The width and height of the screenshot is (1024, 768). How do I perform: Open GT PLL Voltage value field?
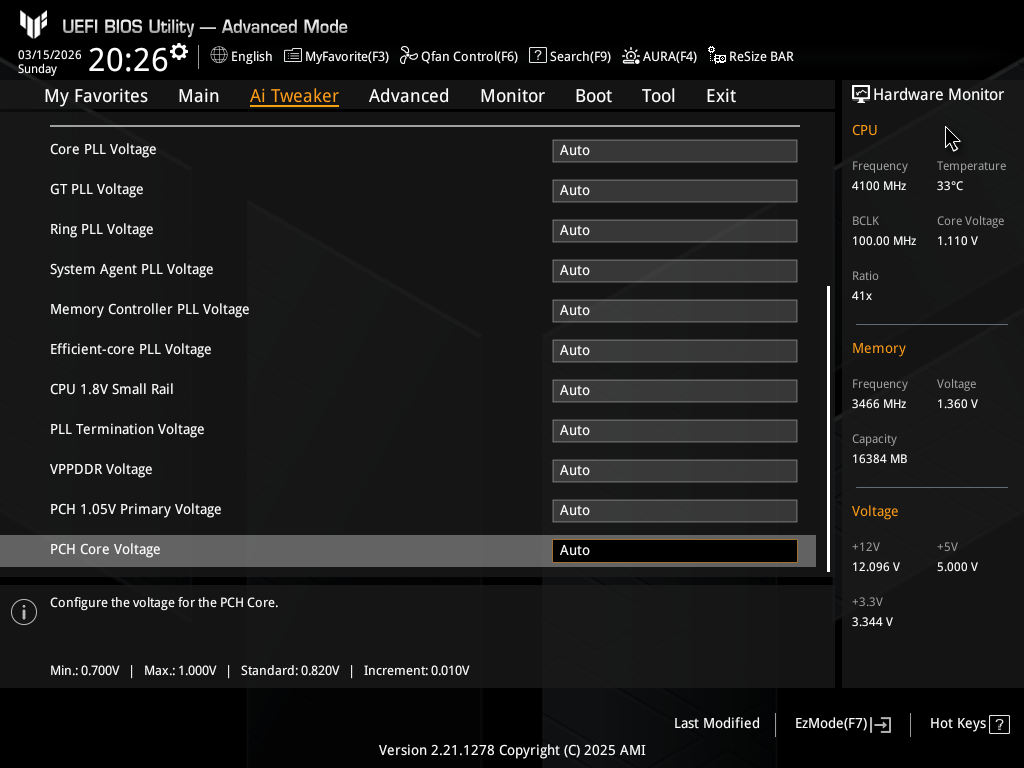click(675, 191)
